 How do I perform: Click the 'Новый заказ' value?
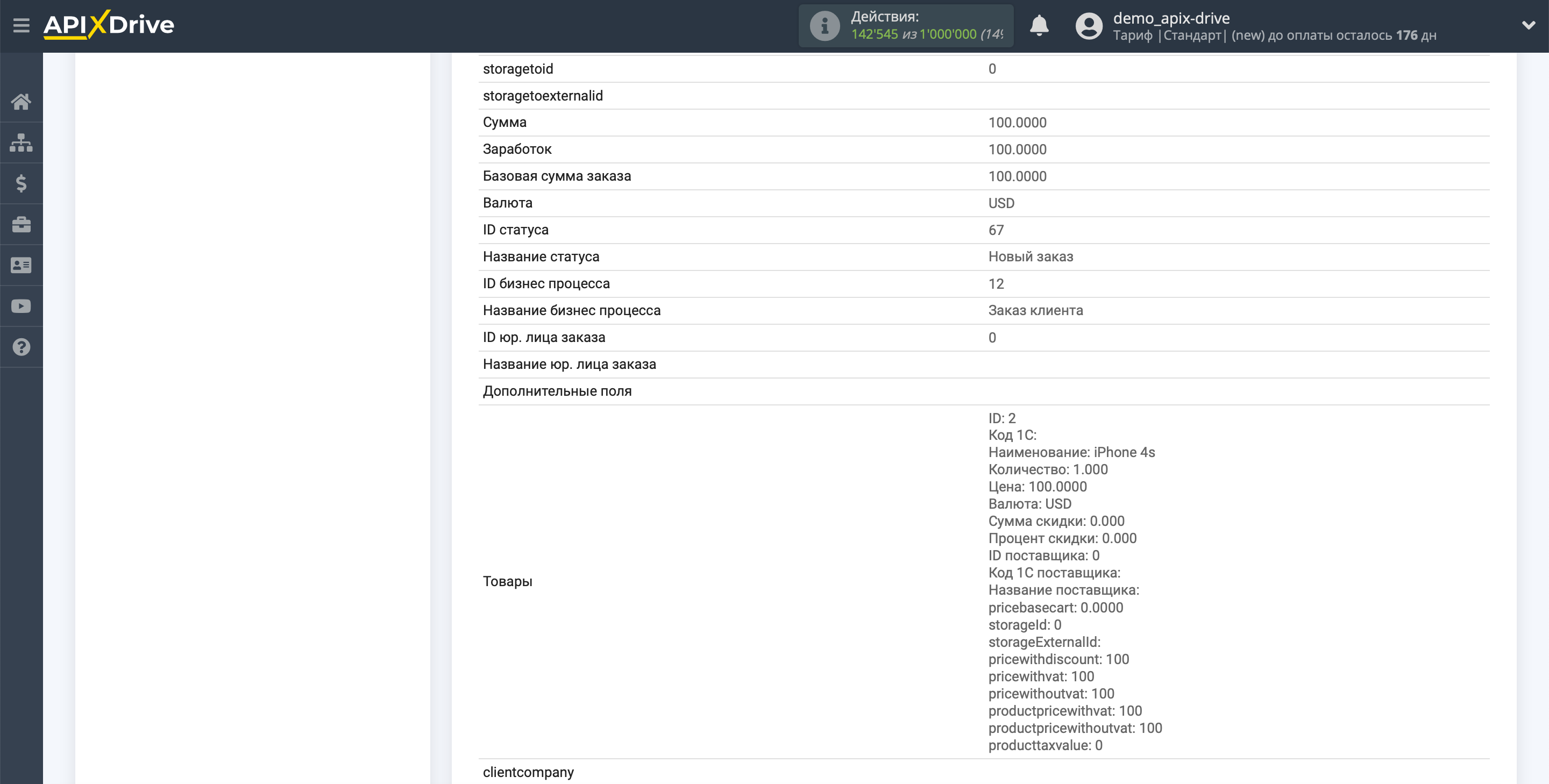tap(1031, 256)
